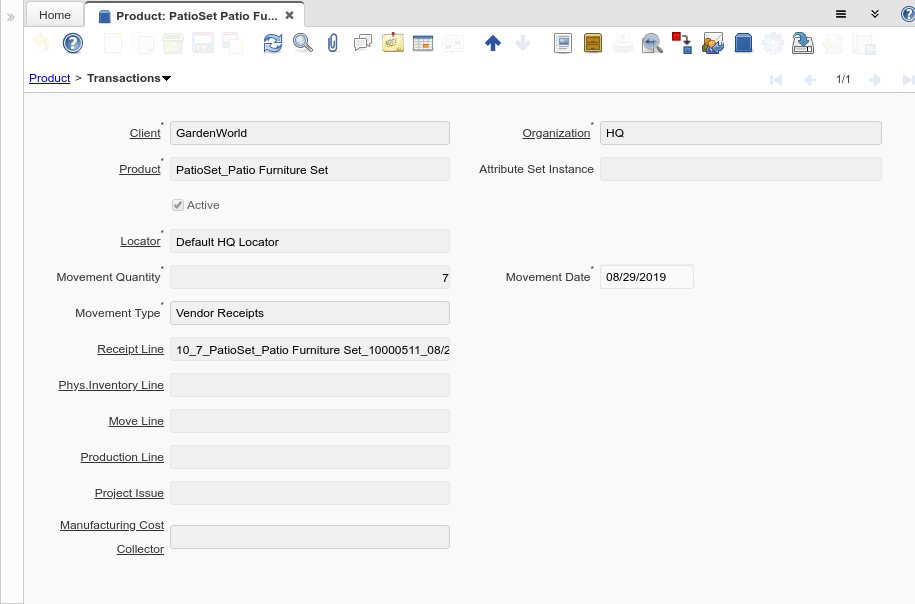The width and height of the screenshot is (915, 604).
Task: Toggle the Active checkbox
Action: [178, 205]
